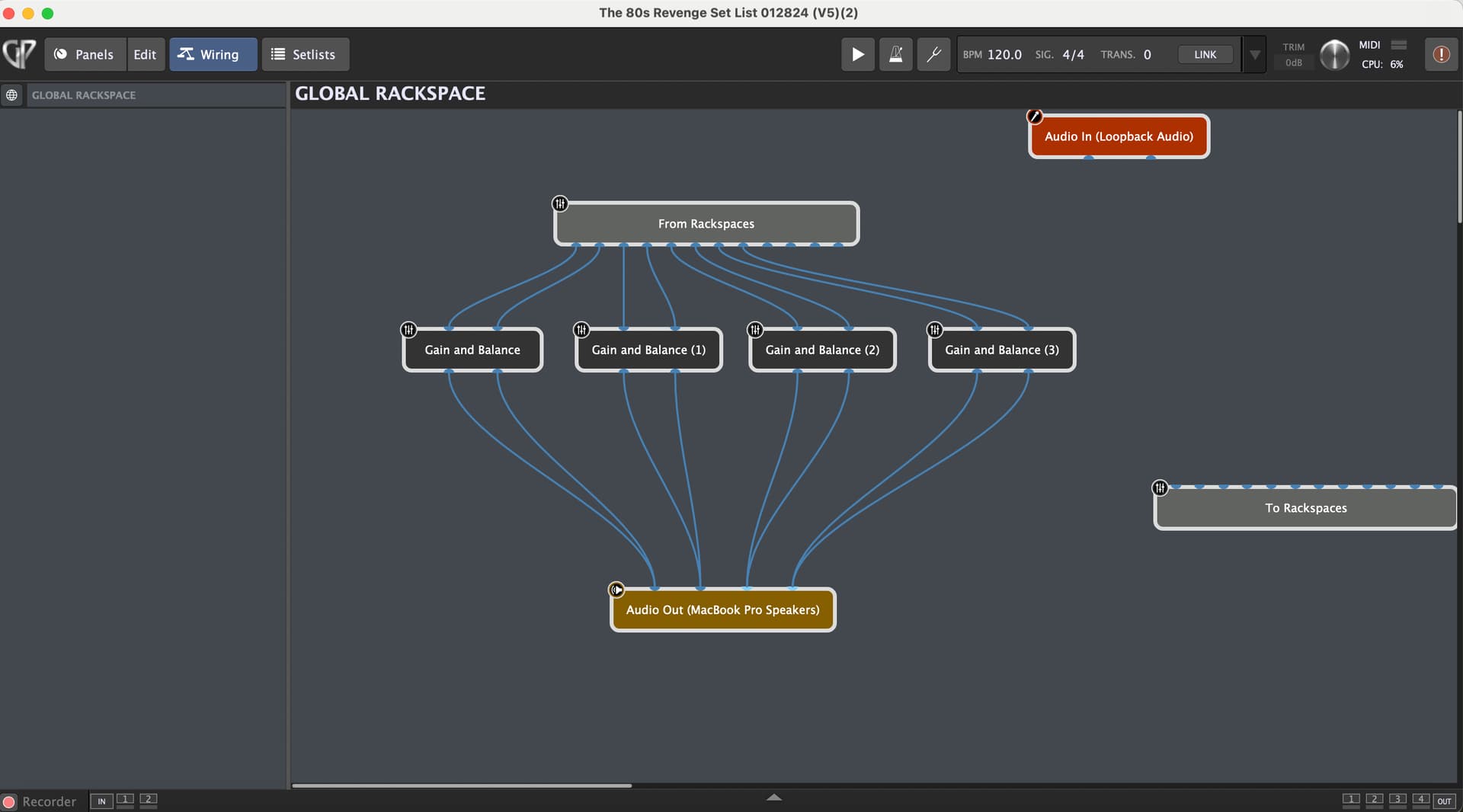Click the BPM 120.0 tempo field

click(1004, 54)
